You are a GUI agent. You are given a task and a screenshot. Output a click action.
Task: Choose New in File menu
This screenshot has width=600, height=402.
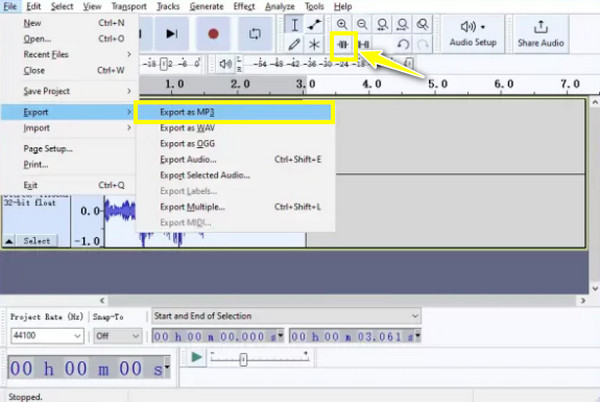tap(69, 23)
